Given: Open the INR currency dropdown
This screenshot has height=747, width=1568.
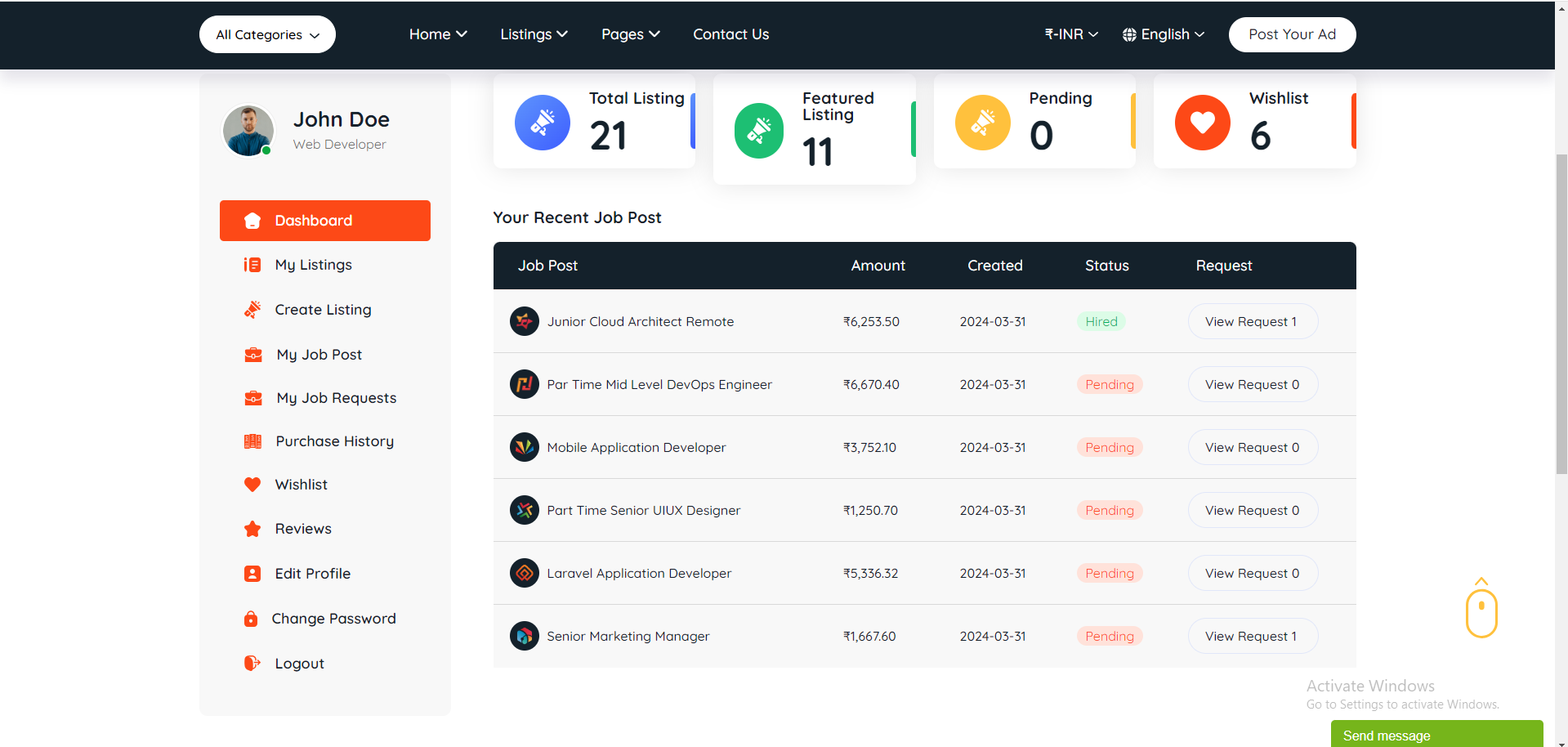Looking at the screenshot, I should point(1070,34).
